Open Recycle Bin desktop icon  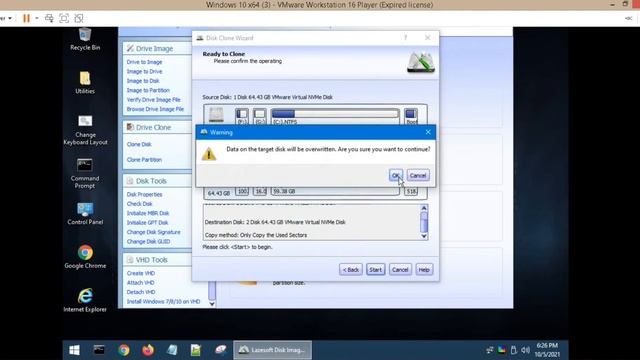coord(85,40)
